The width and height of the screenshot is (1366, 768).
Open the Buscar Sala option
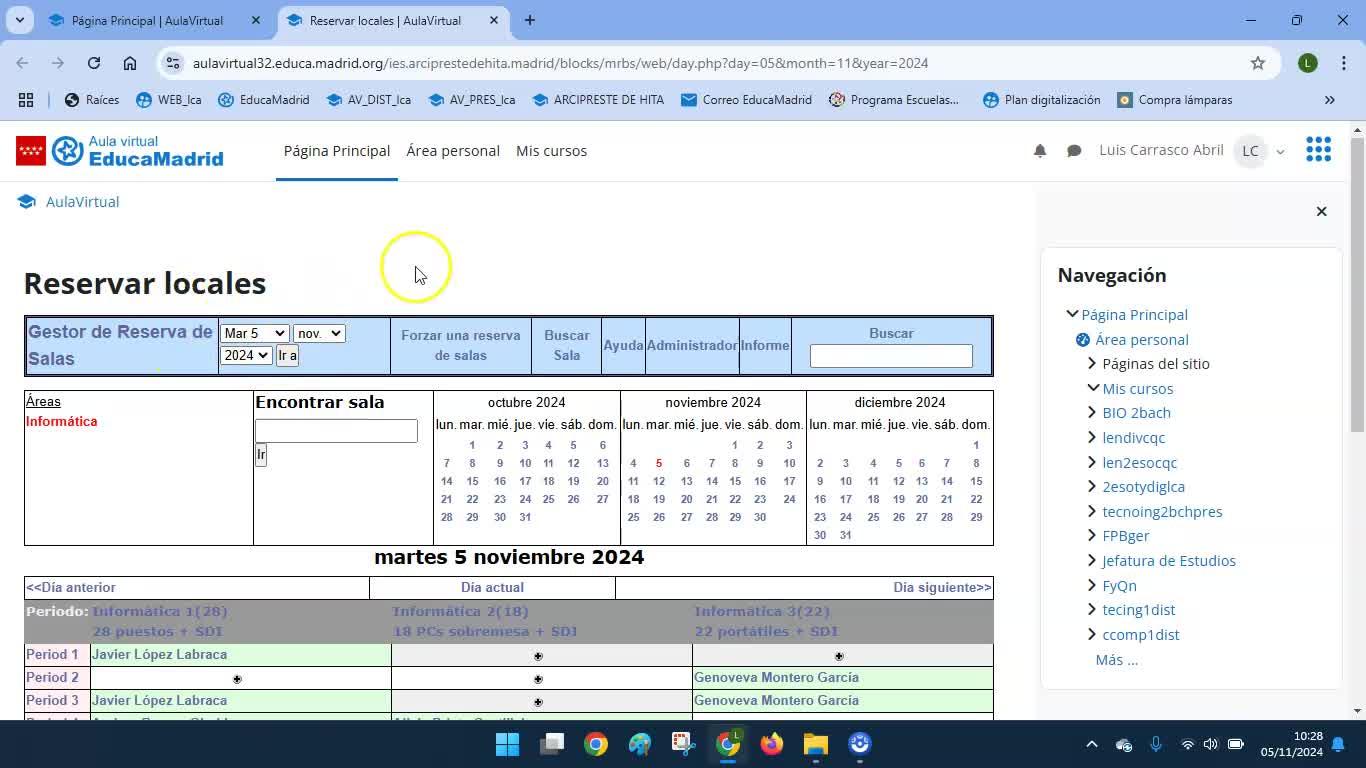click(x=567, y=345)
